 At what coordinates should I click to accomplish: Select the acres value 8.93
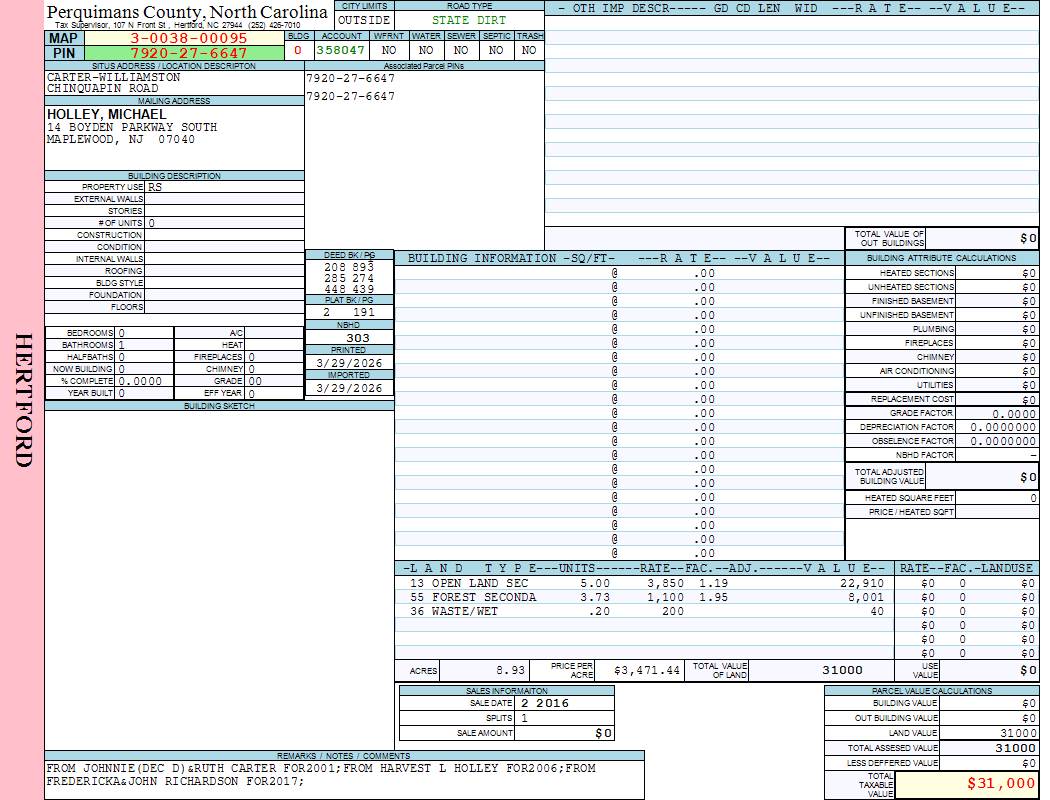pos(510,670)
